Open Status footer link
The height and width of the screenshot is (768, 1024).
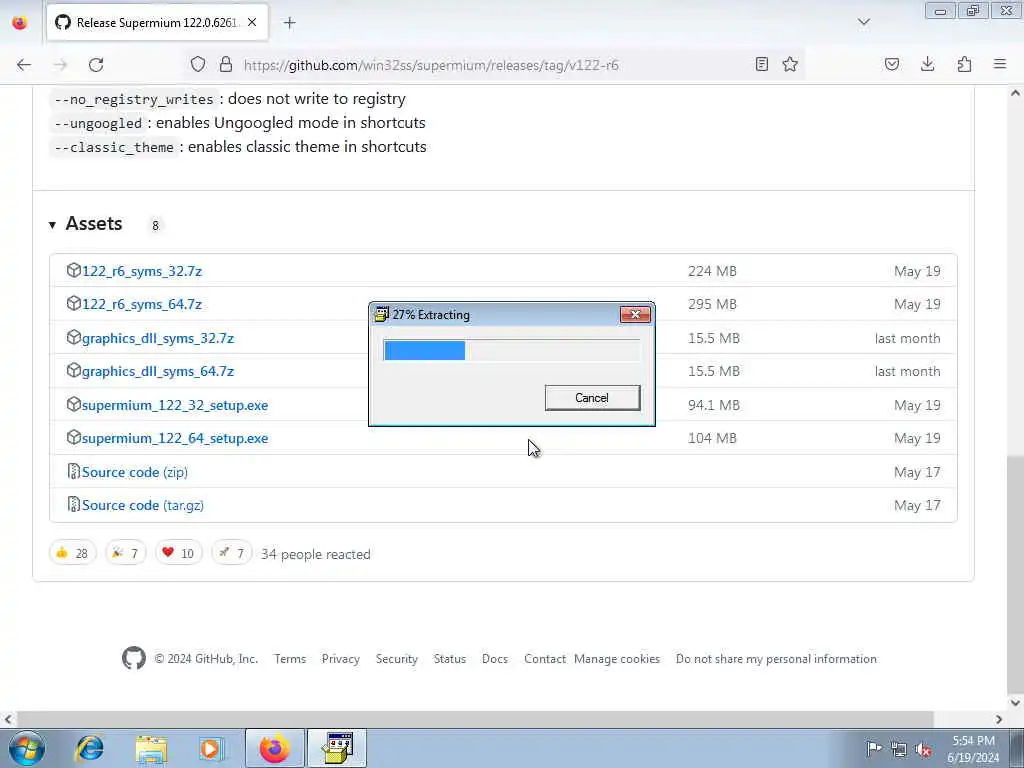coord(450,659)
